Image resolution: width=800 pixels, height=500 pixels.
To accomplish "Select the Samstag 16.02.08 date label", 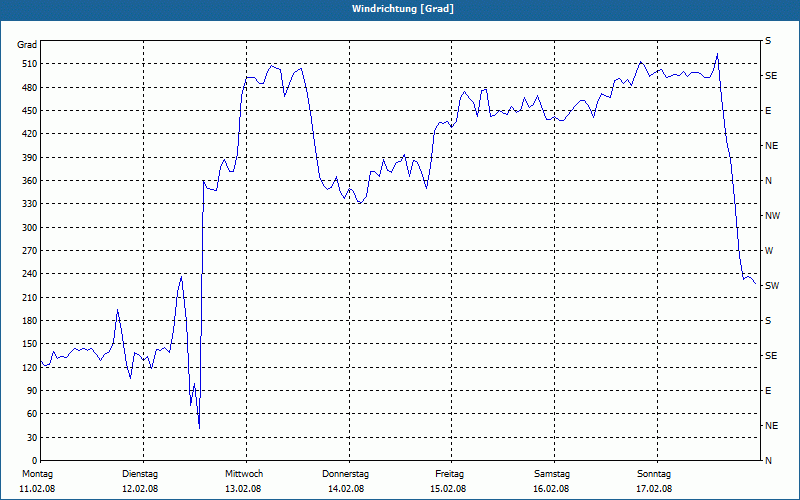I will click(552, 481).
